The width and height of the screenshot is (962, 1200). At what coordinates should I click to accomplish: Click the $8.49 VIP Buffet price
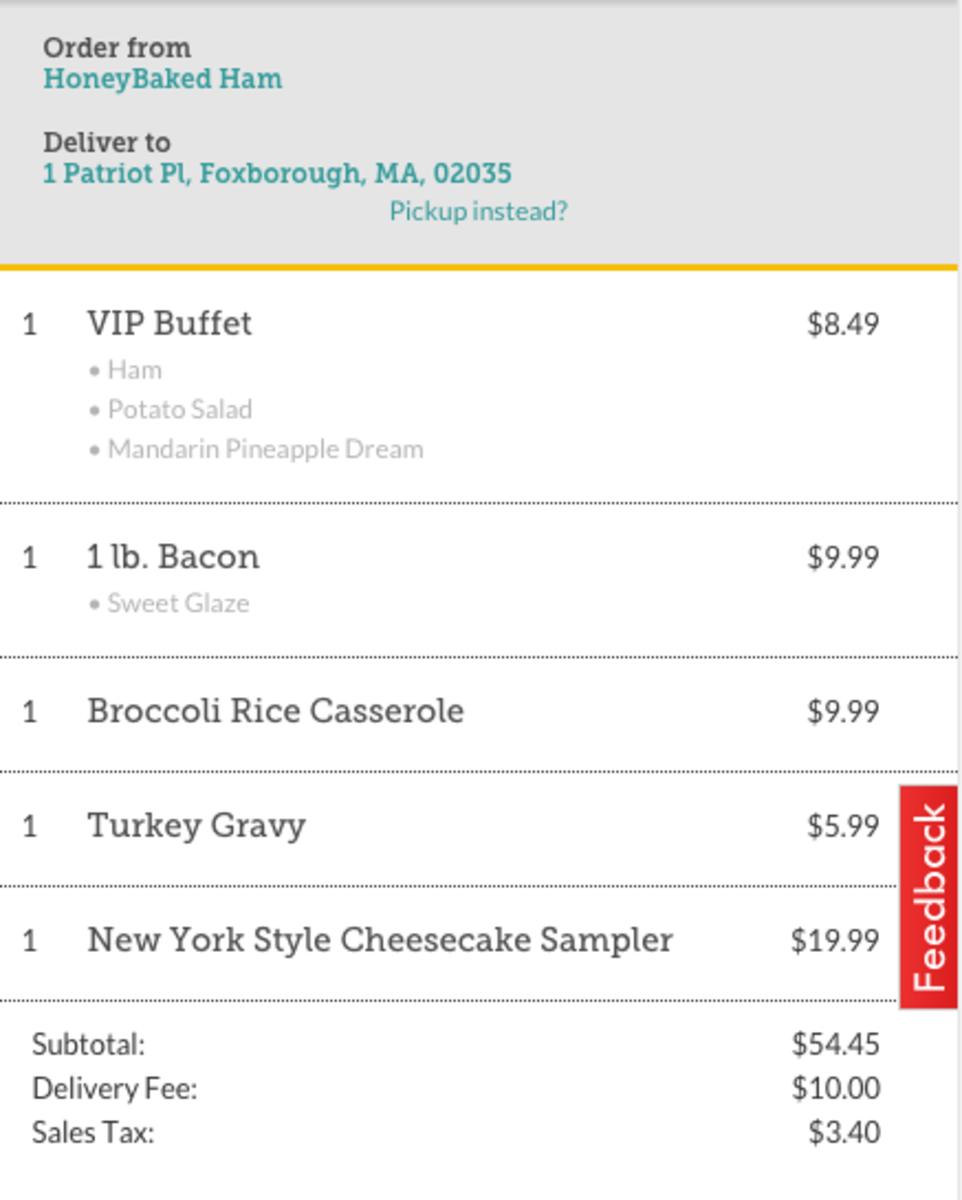coord(843,324)
